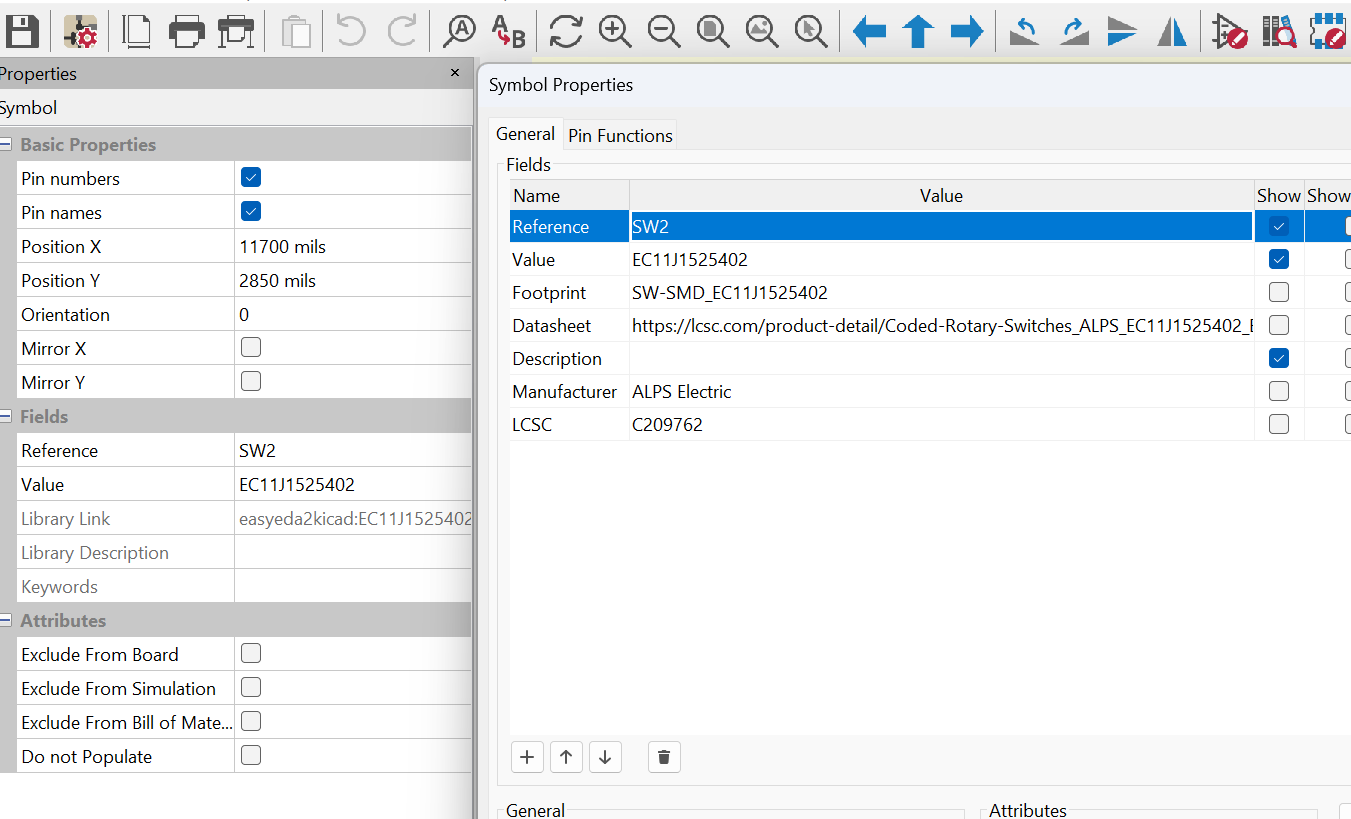Click the Print icon
The image size is (1351, 819).
pyautogui.click(x=187, y=31)
